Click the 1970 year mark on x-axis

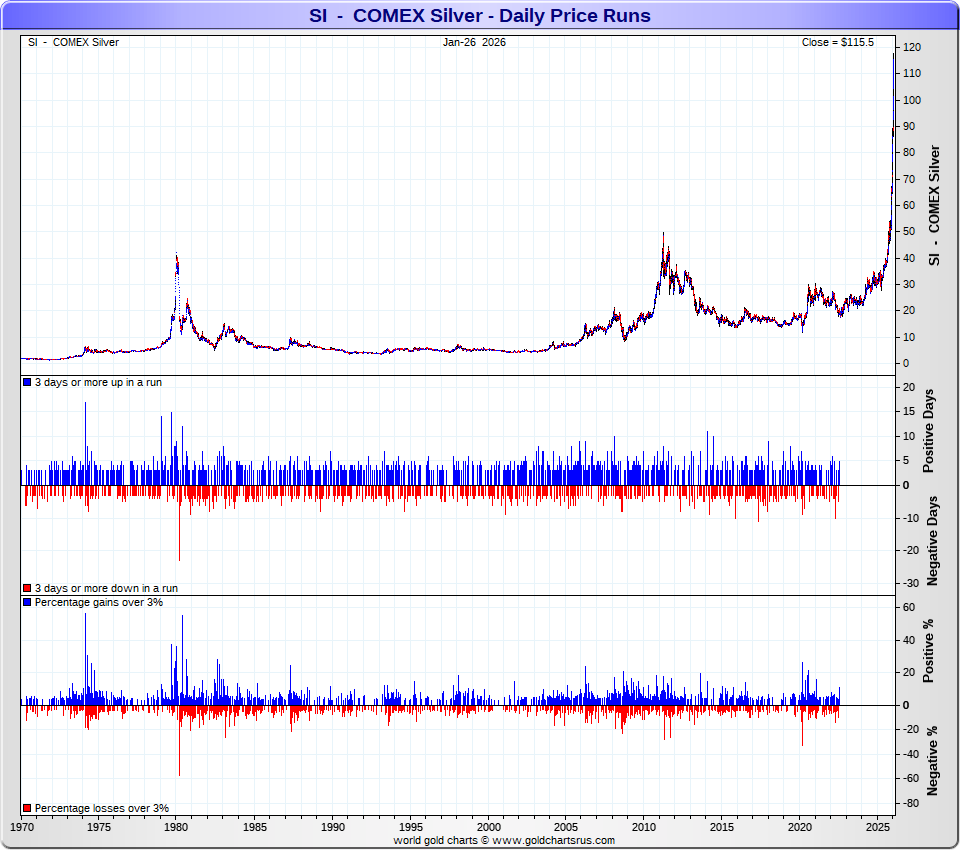(22, 828)
